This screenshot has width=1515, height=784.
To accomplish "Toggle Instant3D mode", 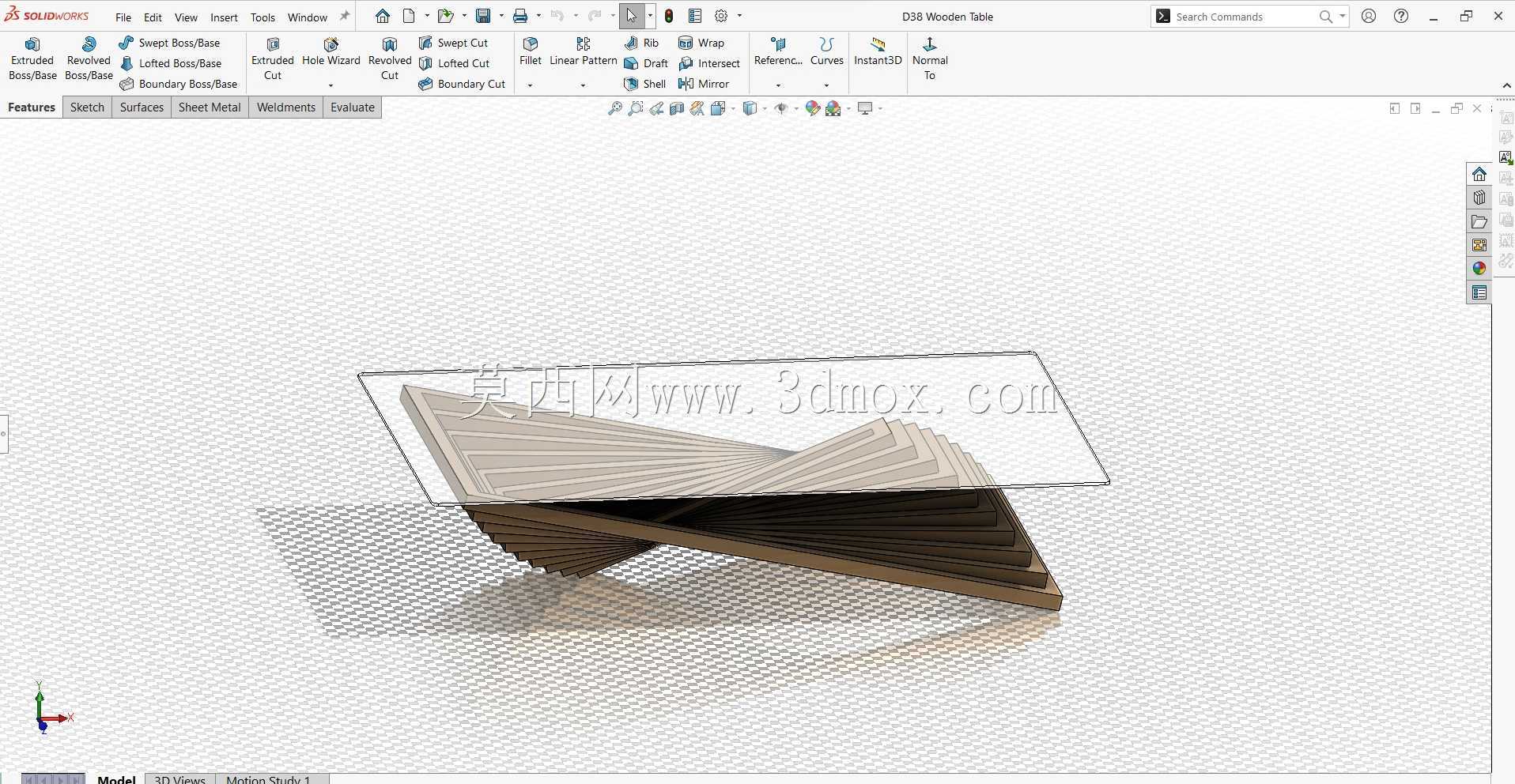I will [x=878, y=52].
